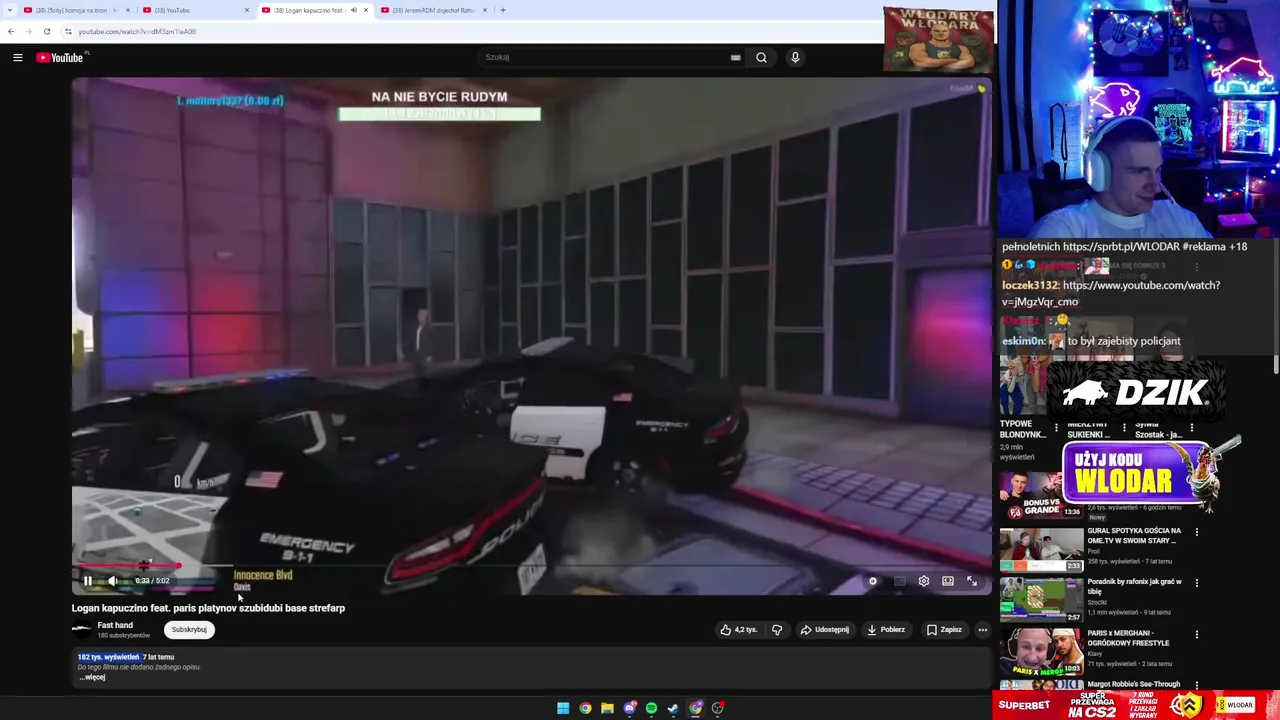The height and width of the screenshot is (720, 1280).
Task: Click the search magnifier button
Action: point(761,58)
